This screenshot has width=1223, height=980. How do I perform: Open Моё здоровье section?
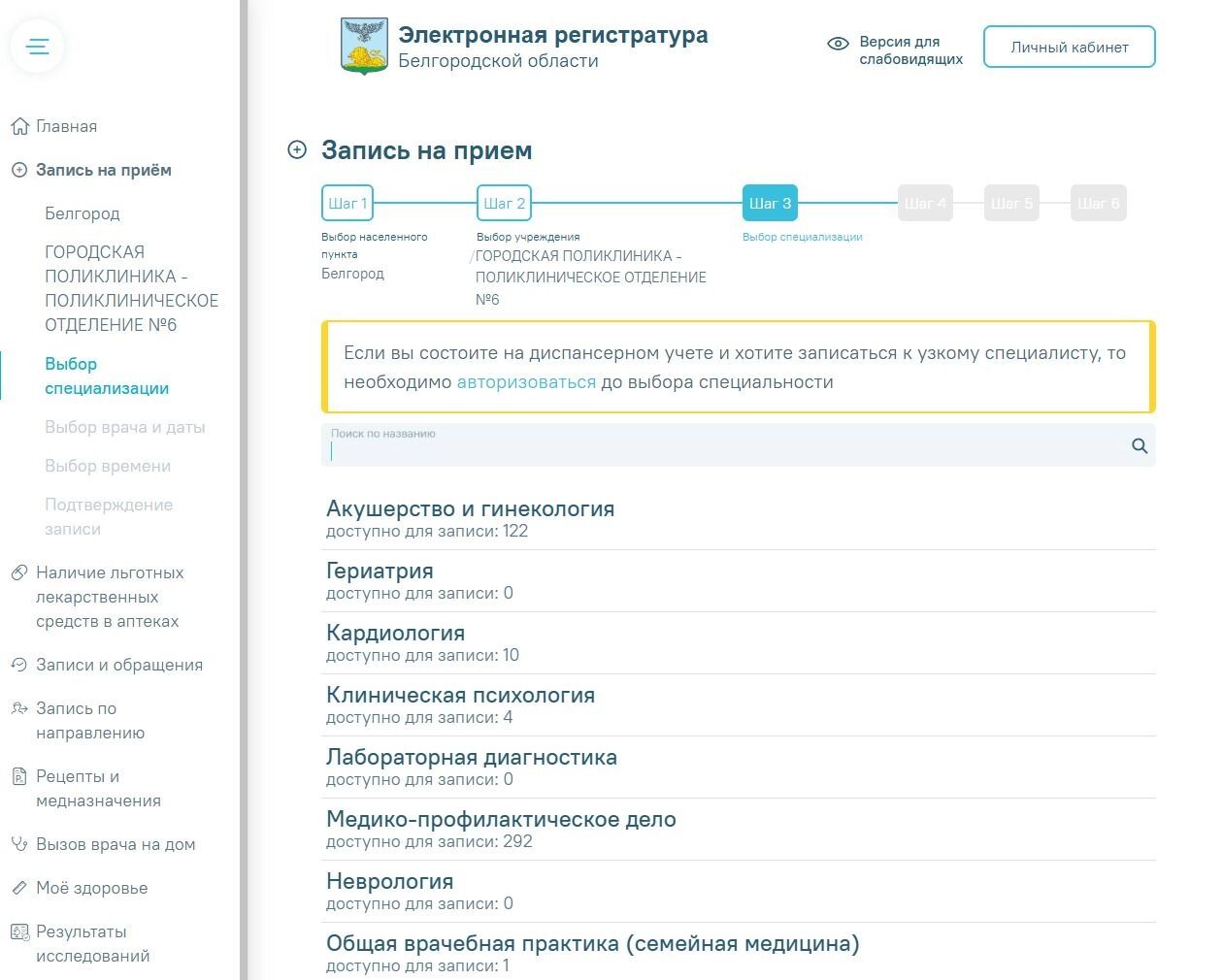pos(91,888)
